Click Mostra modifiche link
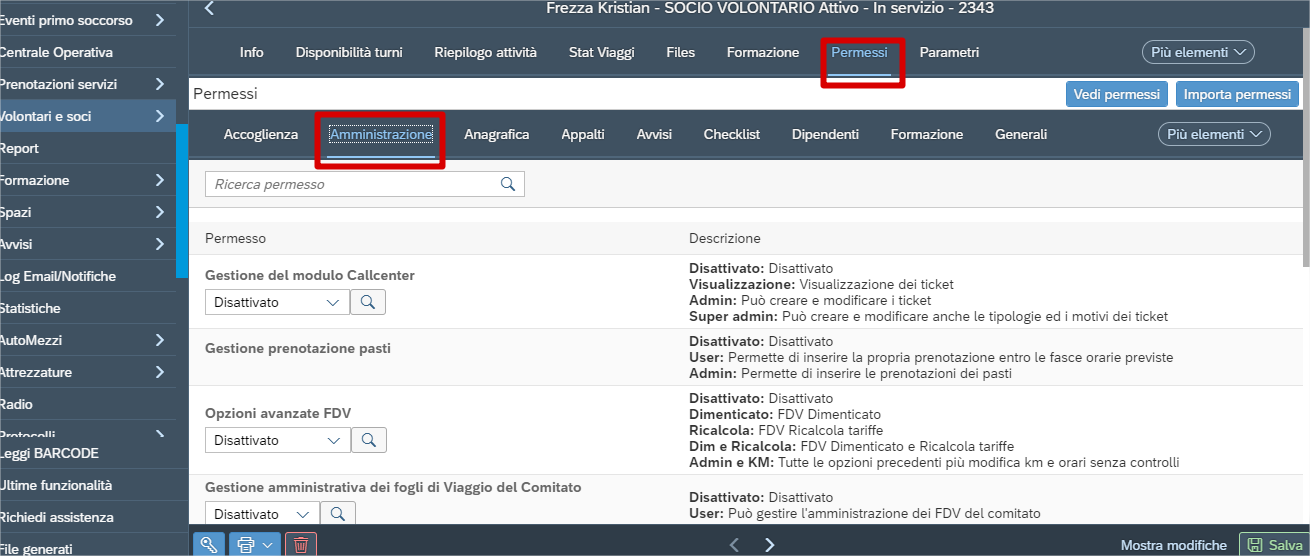The image size is (1310, 556). (1173, 545)
